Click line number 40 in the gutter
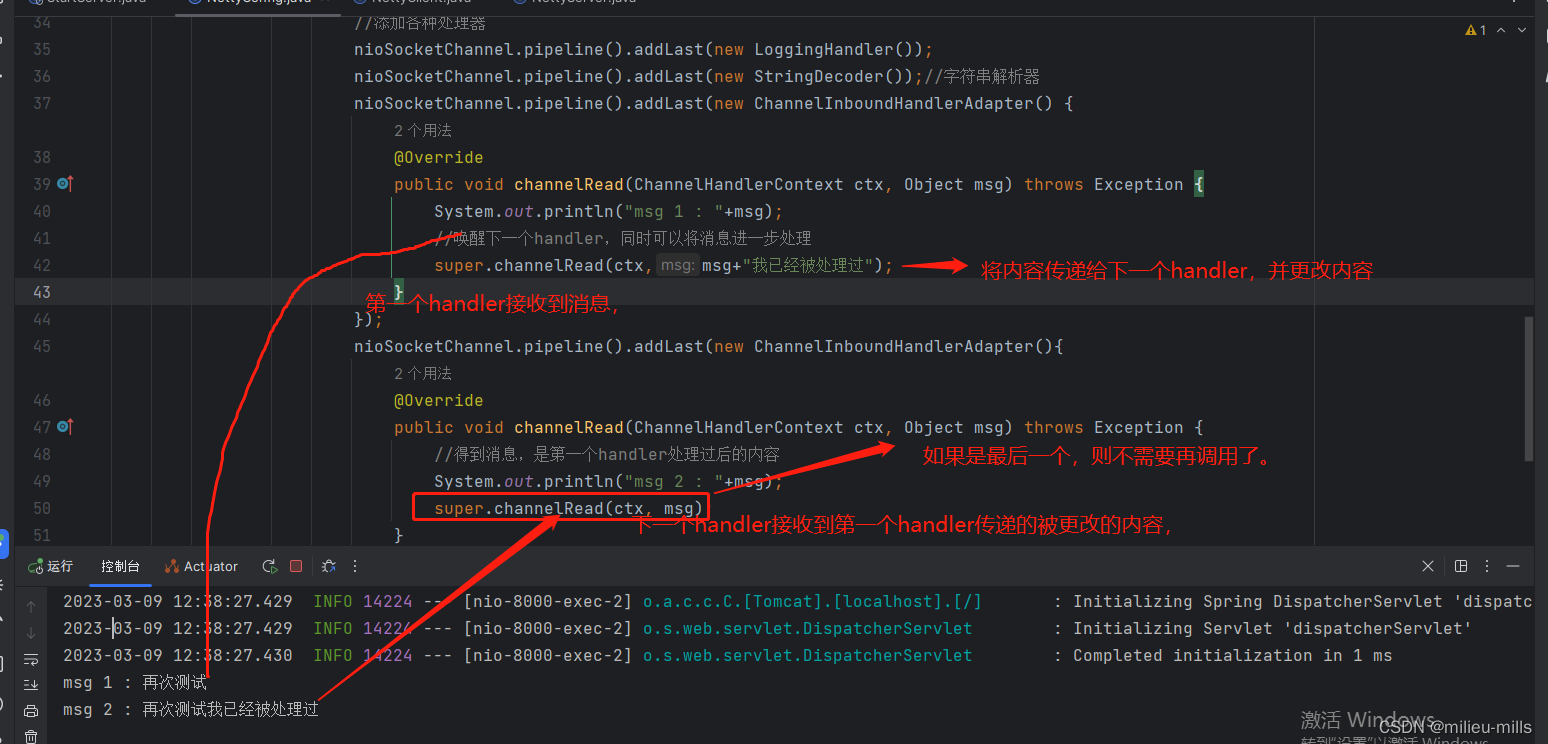Viewport: 1548px width, 744px height. [x=41, y=211]
